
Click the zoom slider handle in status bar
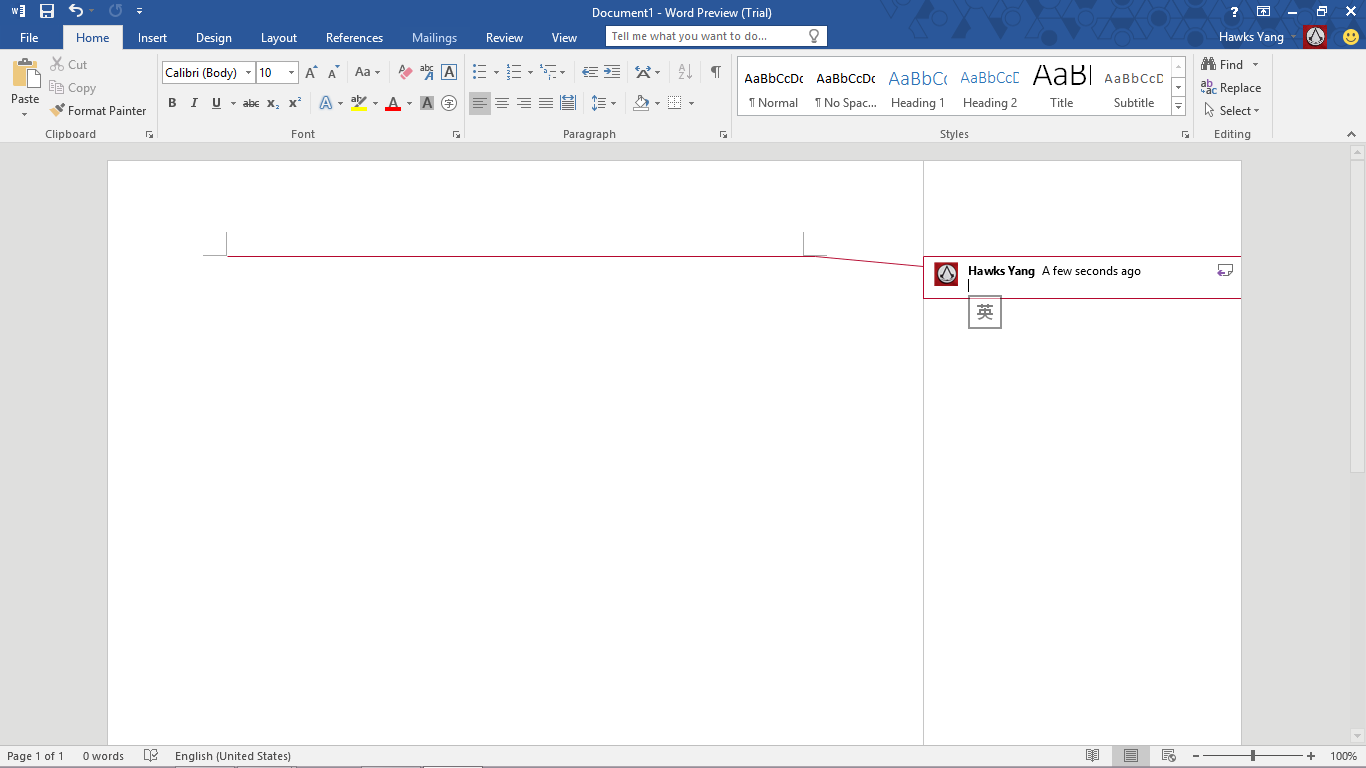coord(1252,756)
